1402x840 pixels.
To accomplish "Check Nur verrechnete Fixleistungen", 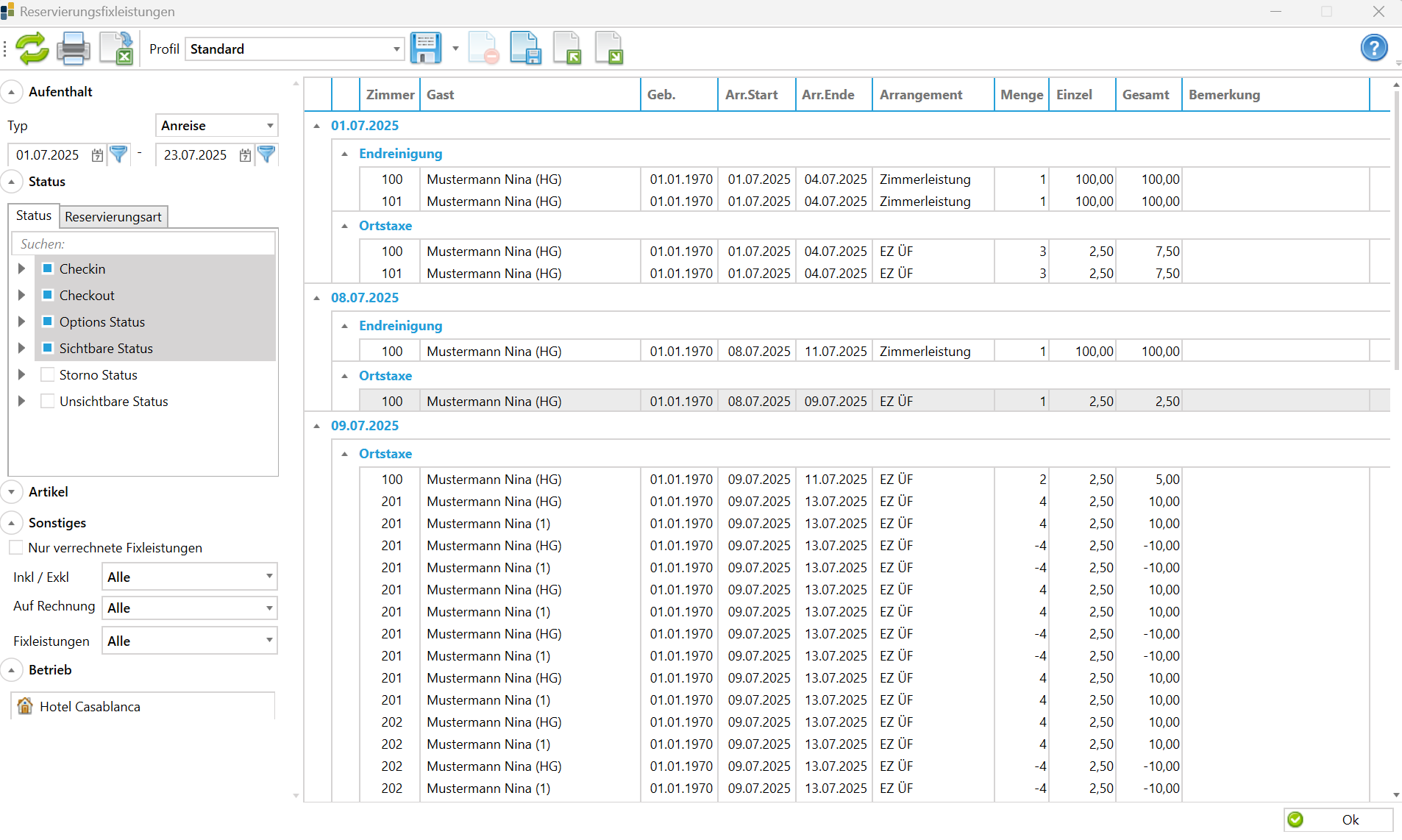I will 15,547.
